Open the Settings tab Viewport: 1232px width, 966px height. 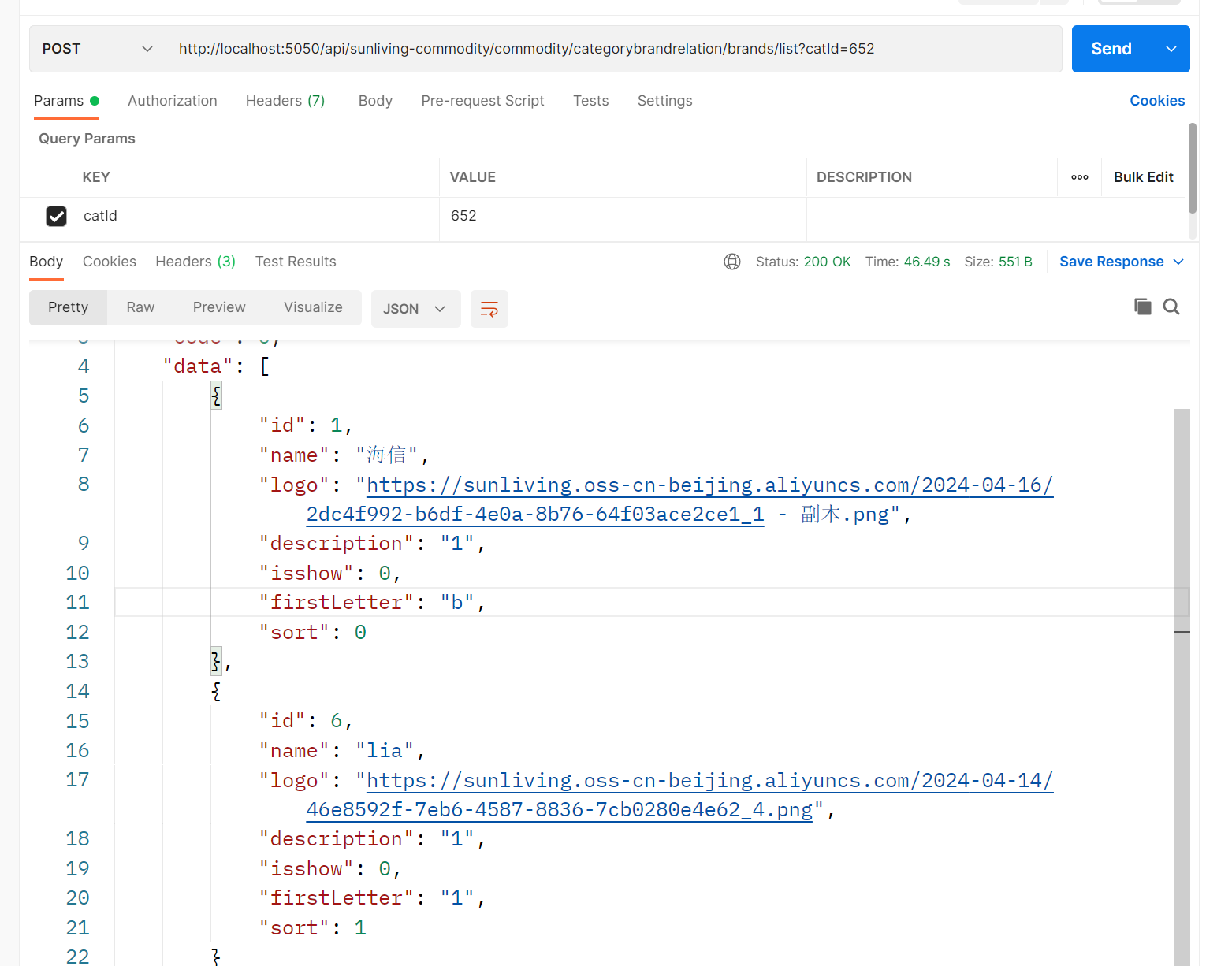[x=664, y=101]
